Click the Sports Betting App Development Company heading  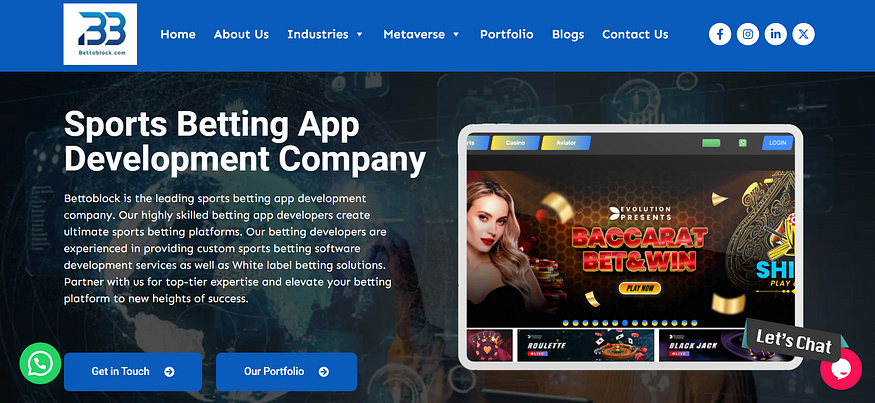244,142
